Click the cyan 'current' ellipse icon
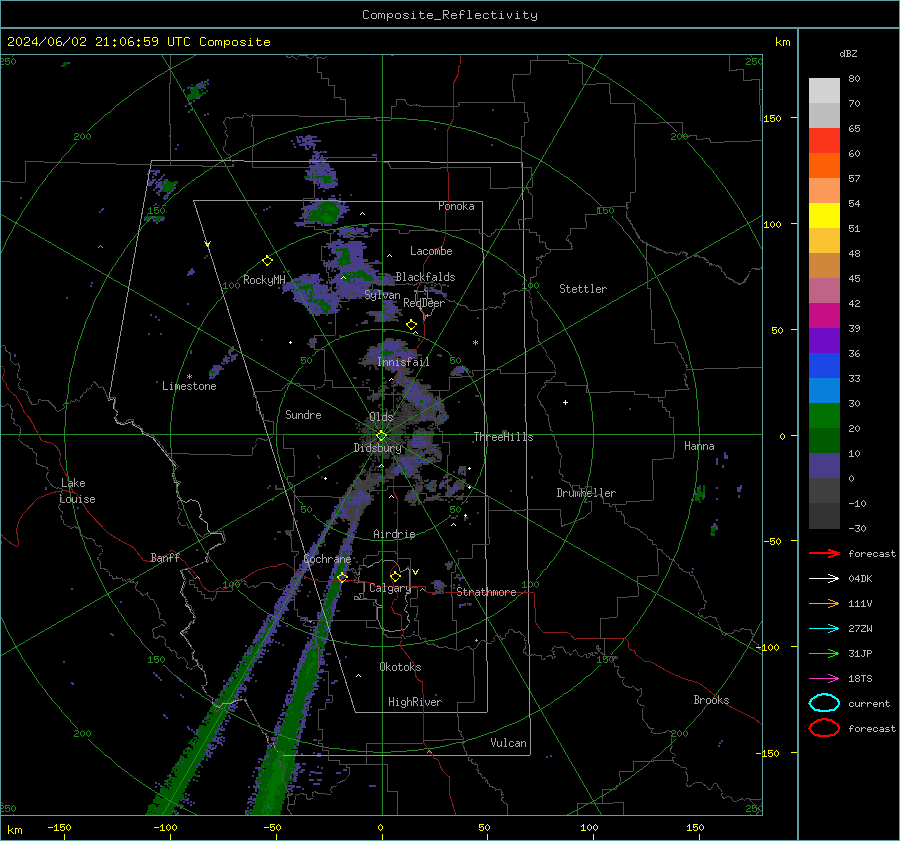The height and width of the screenshot is (841, 900). (824, 703)
